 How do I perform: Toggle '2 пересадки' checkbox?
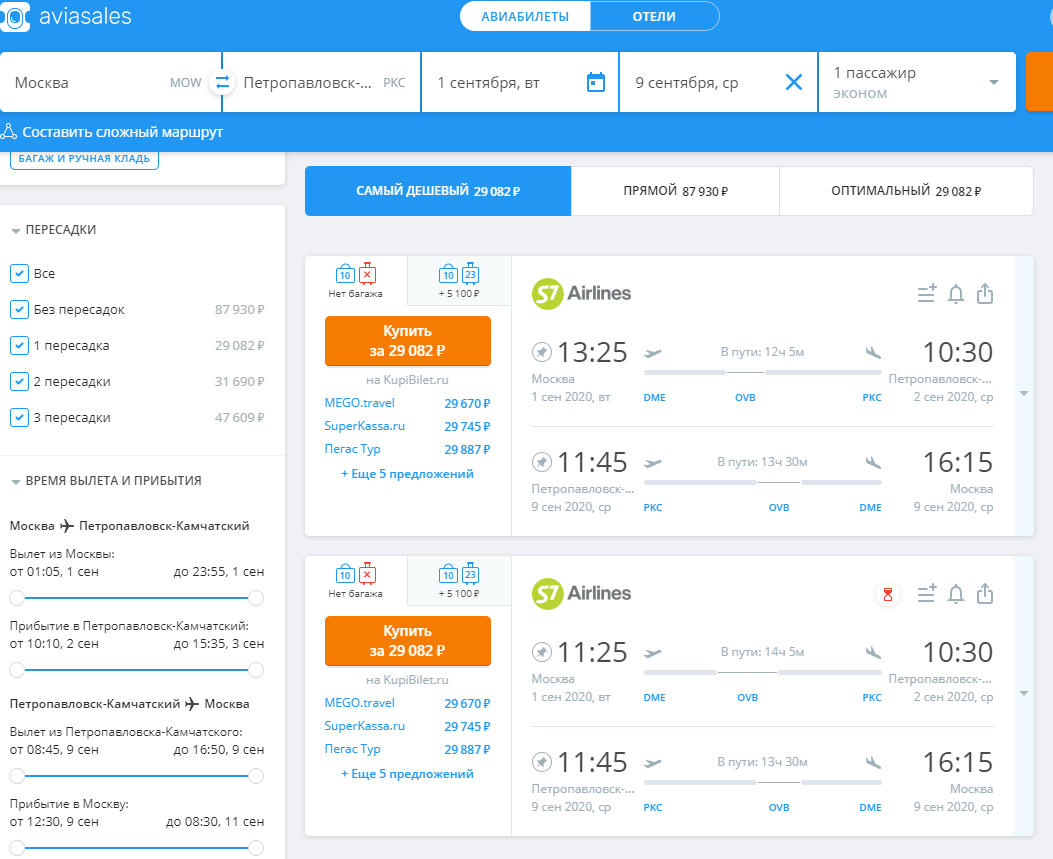[19, 381]
